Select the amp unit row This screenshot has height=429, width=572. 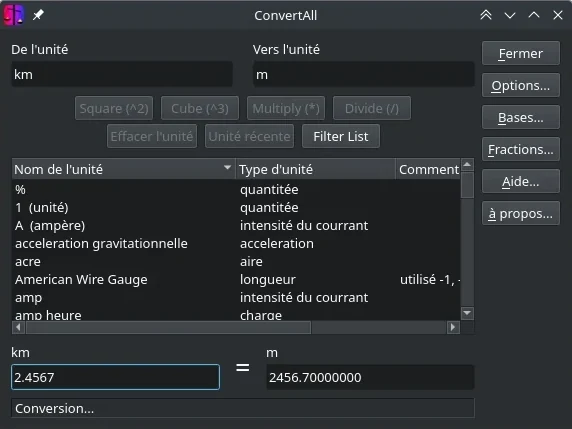click(x=236, y=297)
